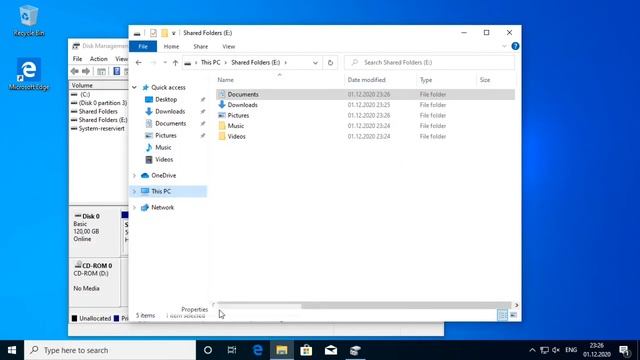The height and width of the screenshot is (360, 640).
Task: Click File Explorer taskbar icon
Action: pyautogui.click(x=282, y=350)
